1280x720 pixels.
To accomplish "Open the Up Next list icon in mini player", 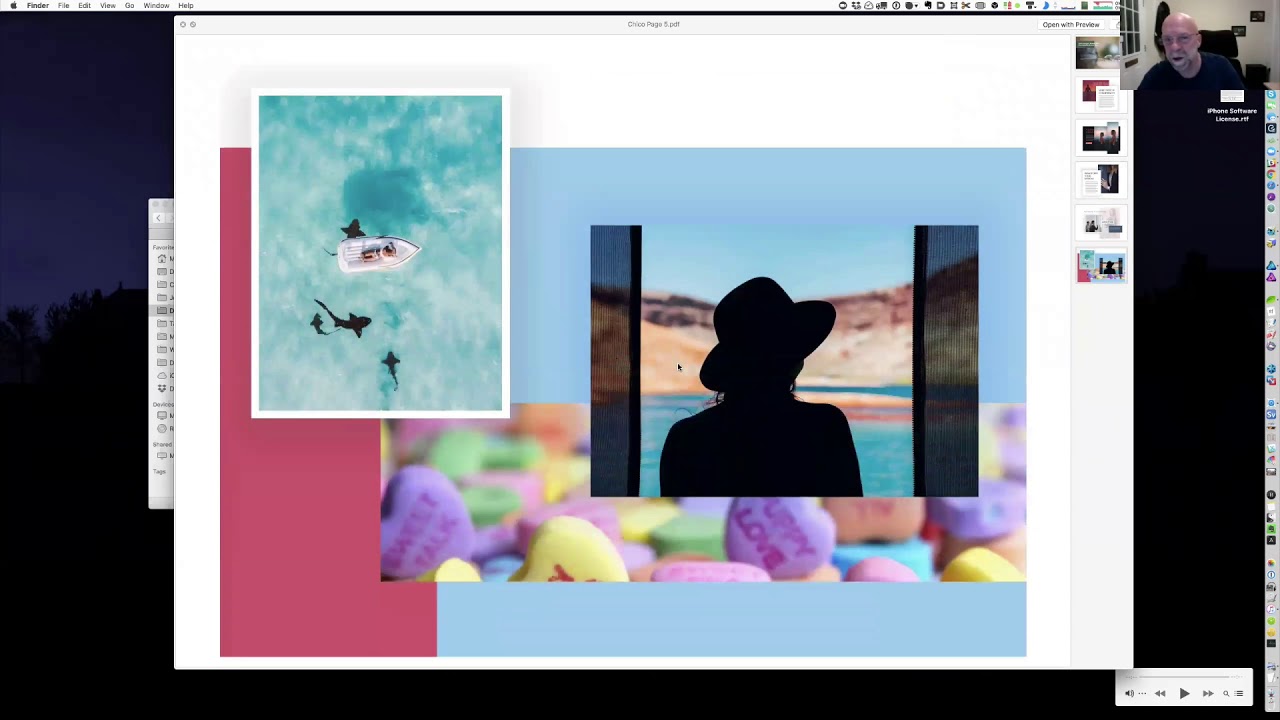I will [x=1238, y=693].
